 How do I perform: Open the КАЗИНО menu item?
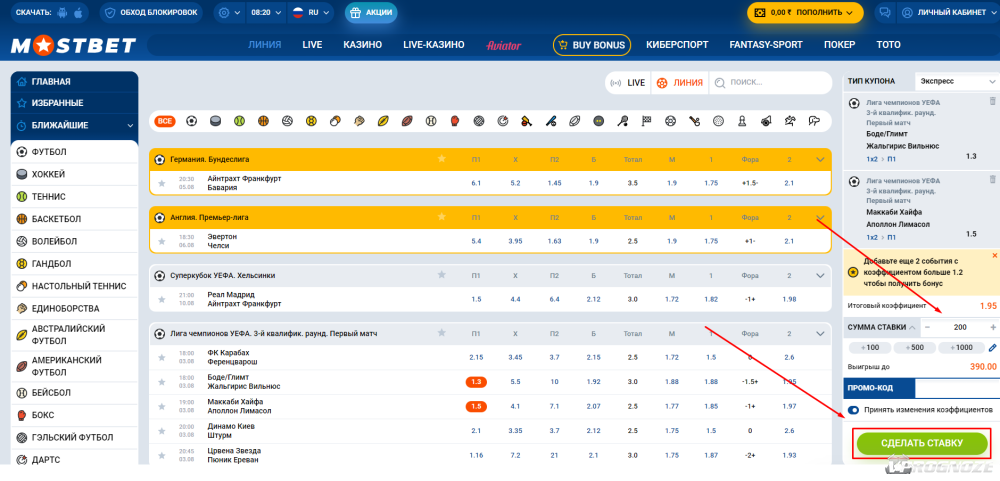click(x=362, y=45)
